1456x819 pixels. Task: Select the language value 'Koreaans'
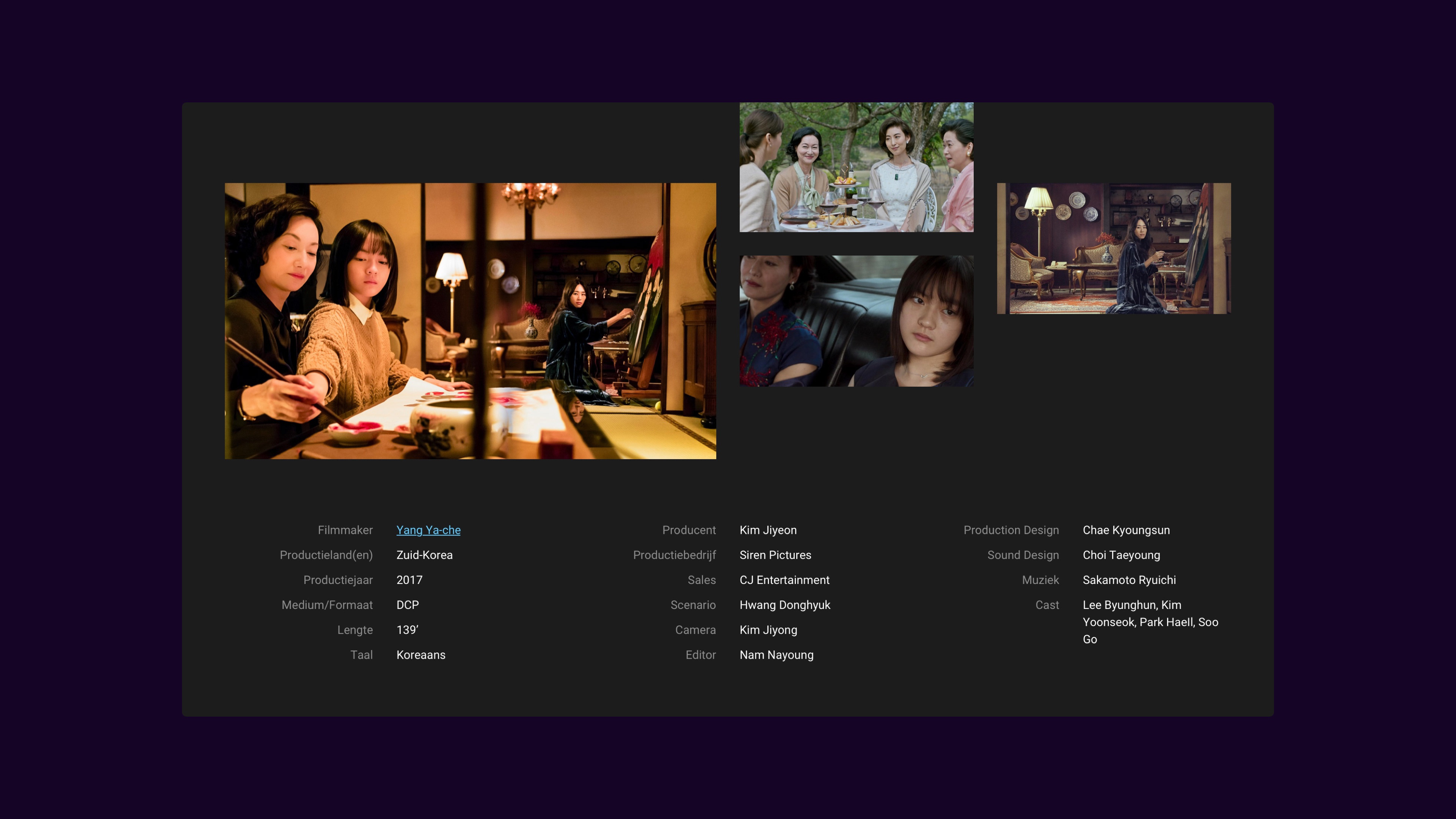[x=420, y=654]
